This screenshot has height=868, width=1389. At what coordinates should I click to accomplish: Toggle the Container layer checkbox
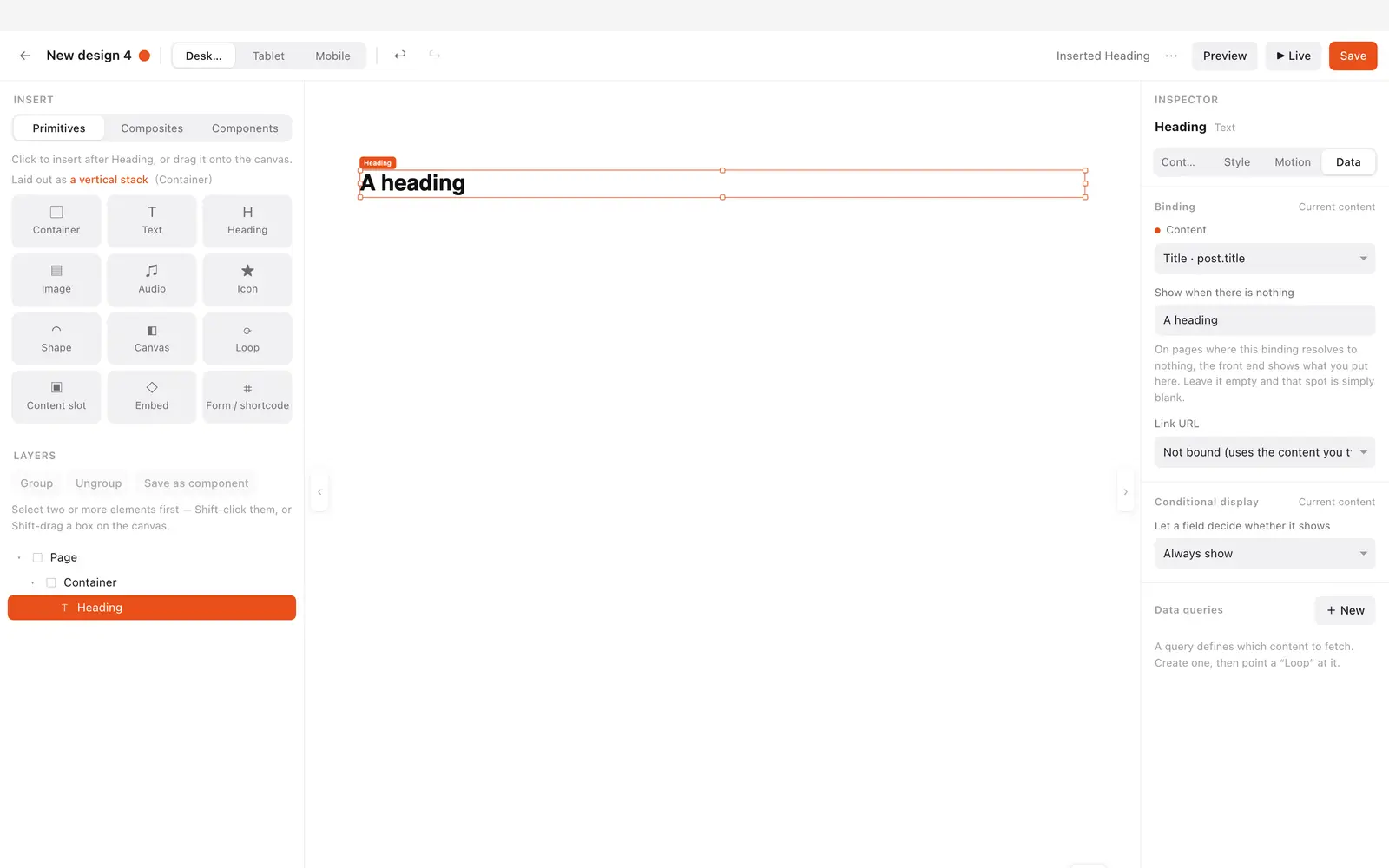click(51, 582)
